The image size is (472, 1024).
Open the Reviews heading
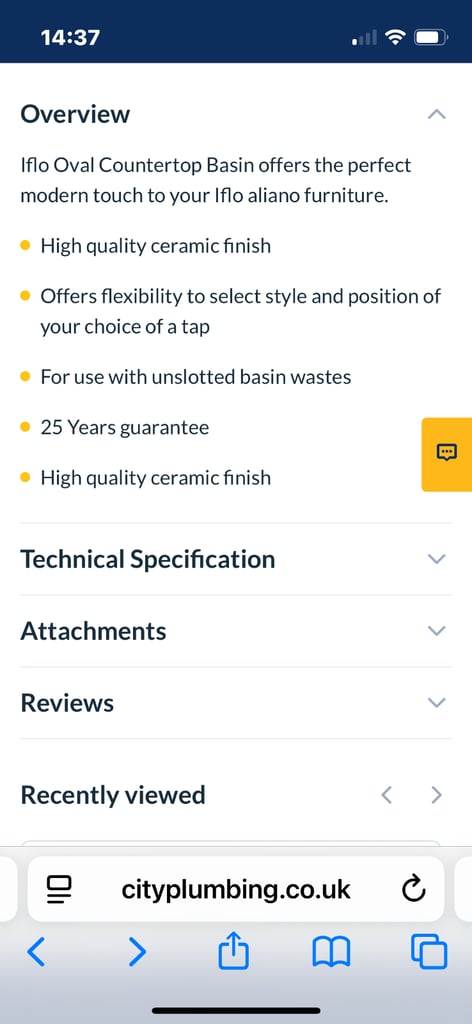pyautogui.click(x=67, y=703)
